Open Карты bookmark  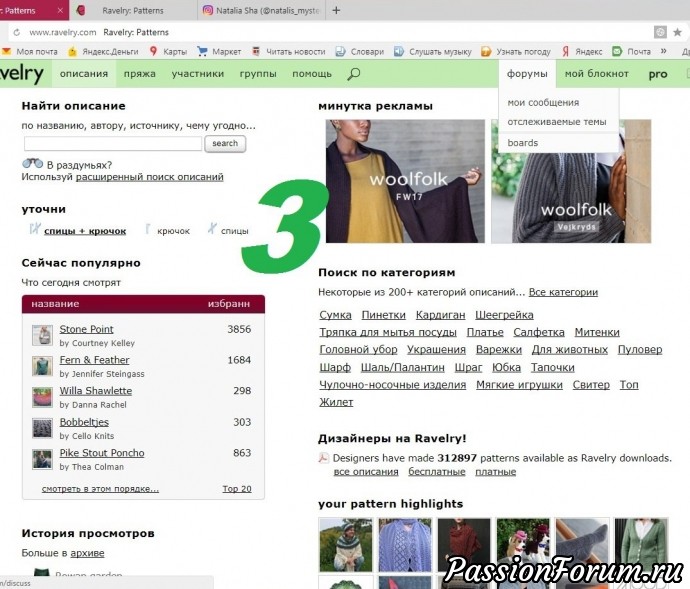tap(169, 52)
